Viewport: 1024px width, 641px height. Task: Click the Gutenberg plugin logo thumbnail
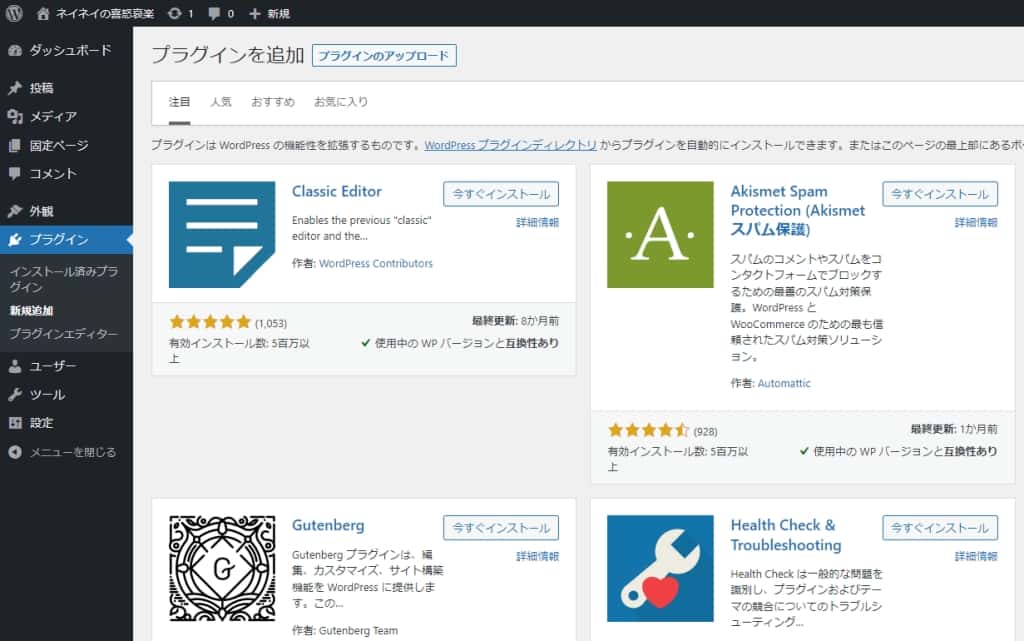coord(222,569)
